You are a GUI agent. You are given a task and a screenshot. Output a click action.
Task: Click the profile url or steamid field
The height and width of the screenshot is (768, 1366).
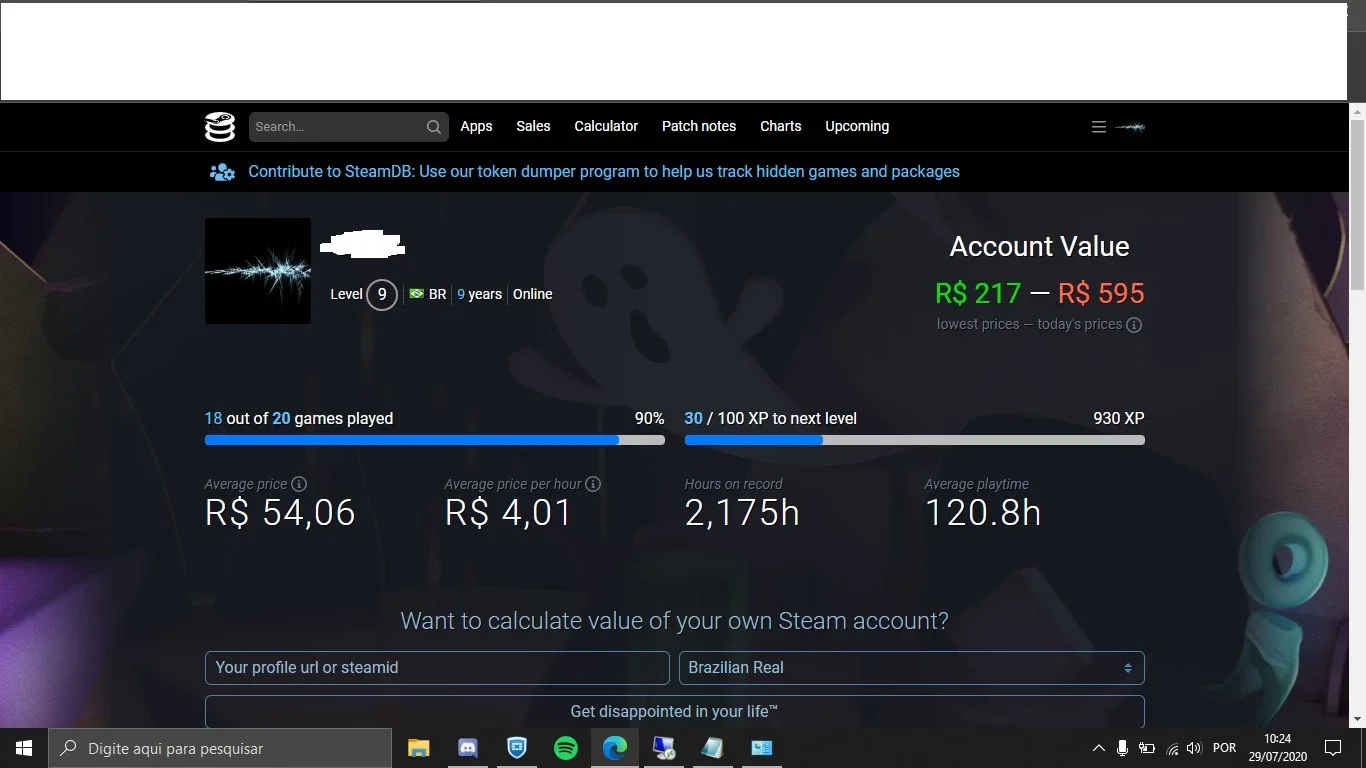(437, 668)
